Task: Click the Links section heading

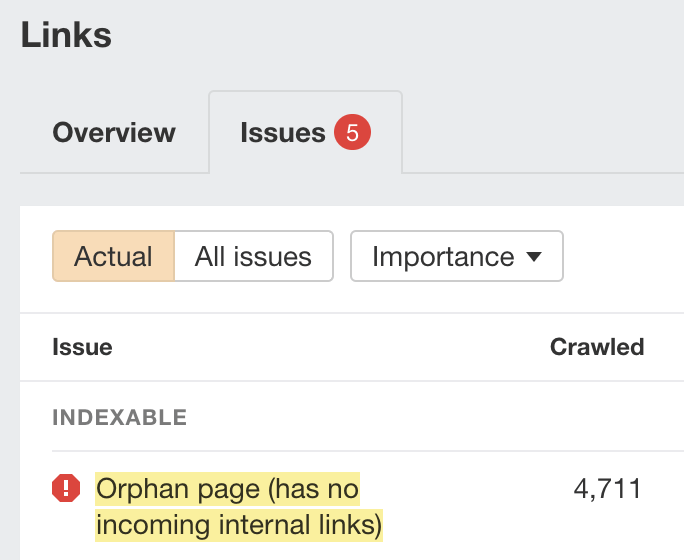Action: [66, 36]
